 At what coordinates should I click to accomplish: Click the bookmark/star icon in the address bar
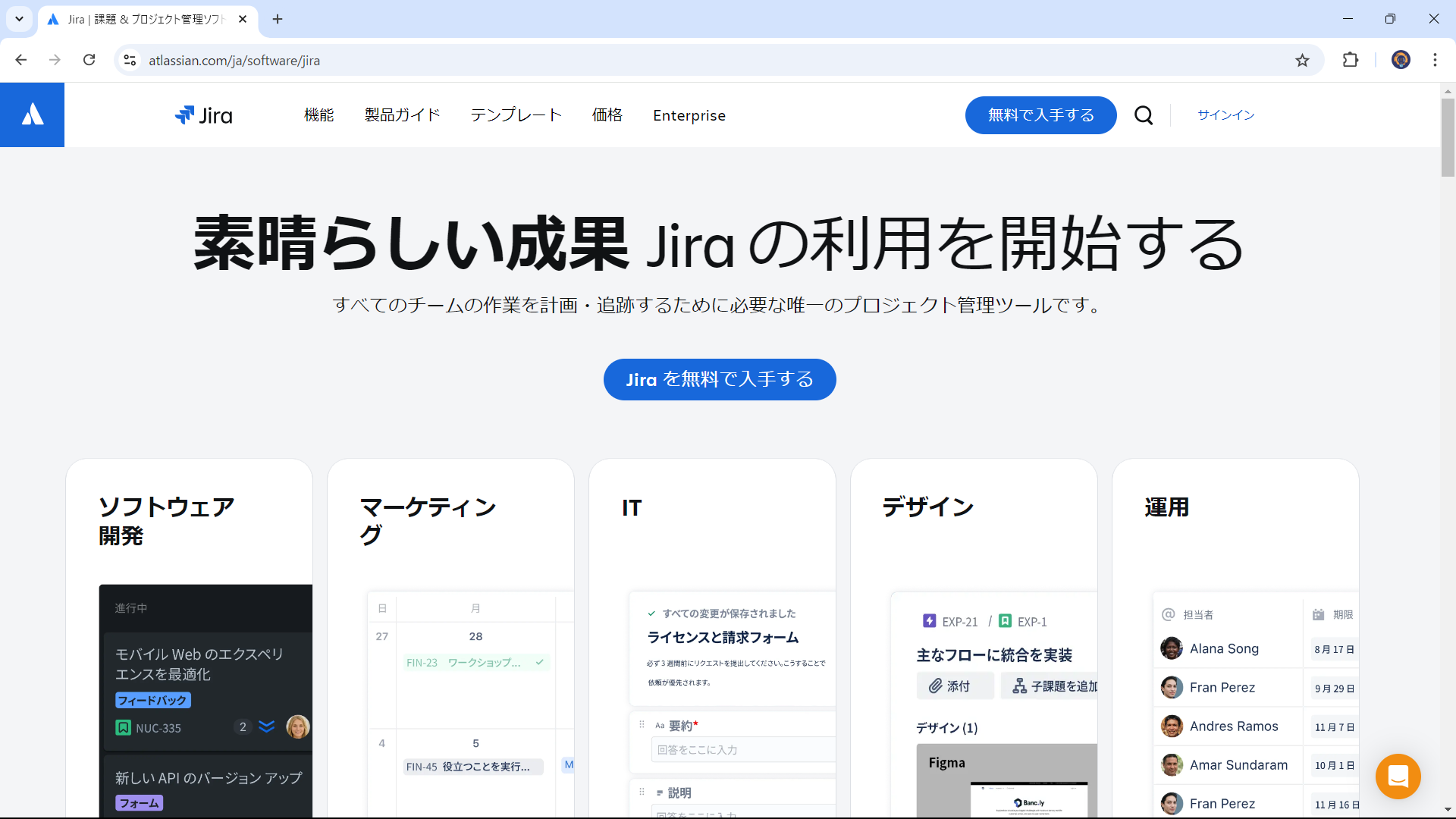click(1301, 60)
